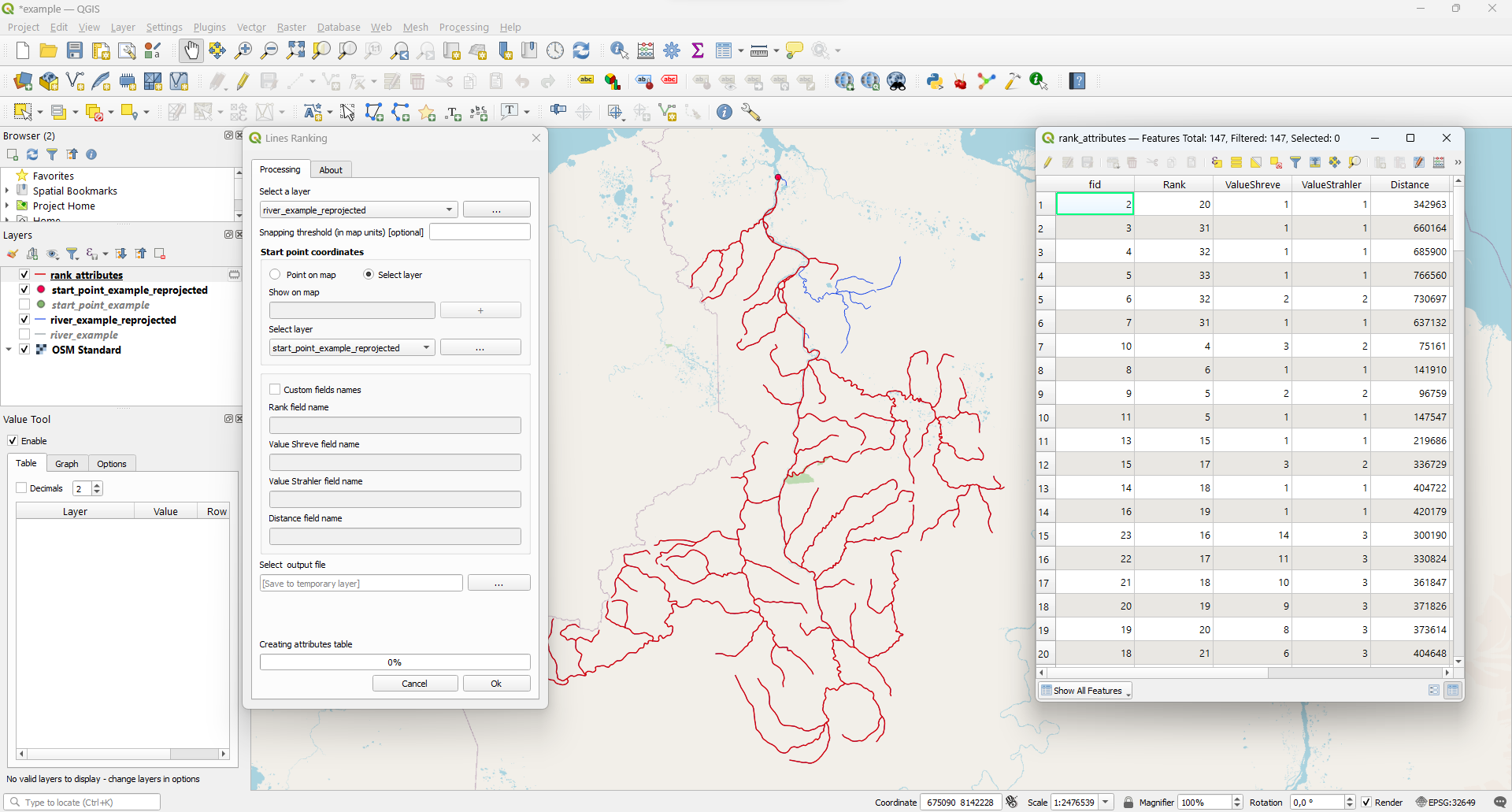1512x812 pixels.
Task: Open the Processing menu
Action: click(463, 28)
